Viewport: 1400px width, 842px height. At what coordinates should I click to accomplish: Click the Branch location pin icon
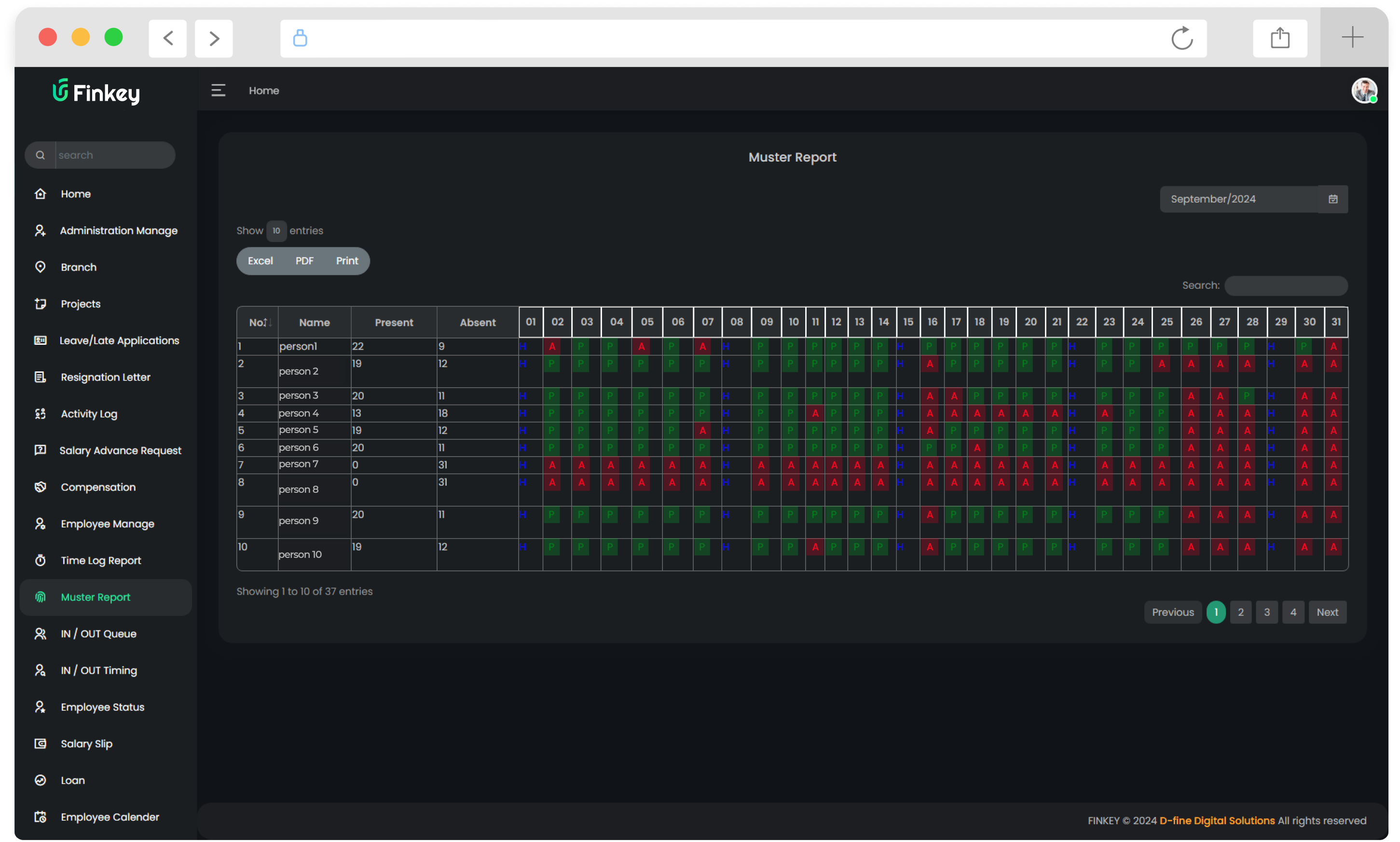(41, 267)
